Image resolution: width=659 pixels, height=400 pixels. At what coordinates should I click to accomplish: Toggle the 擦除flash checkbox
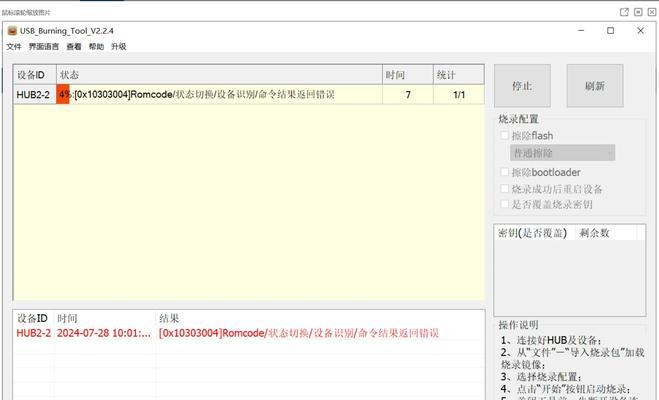click(x=505, y=135)
